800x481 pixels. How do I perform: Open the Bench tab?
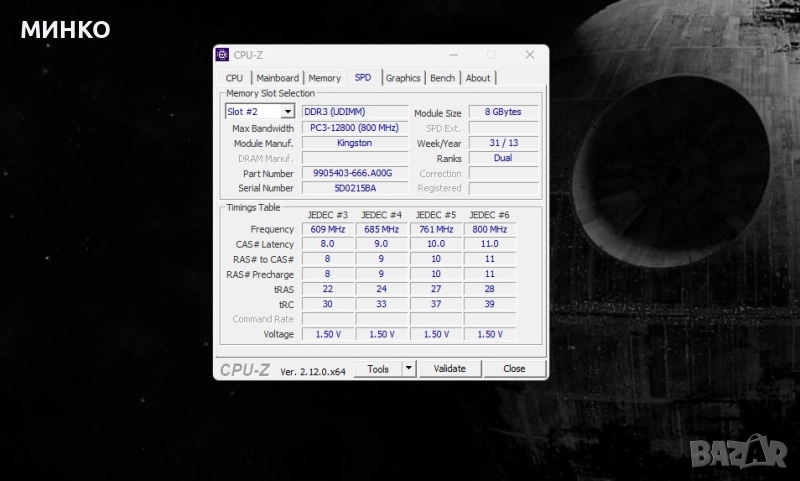point(442,78)
